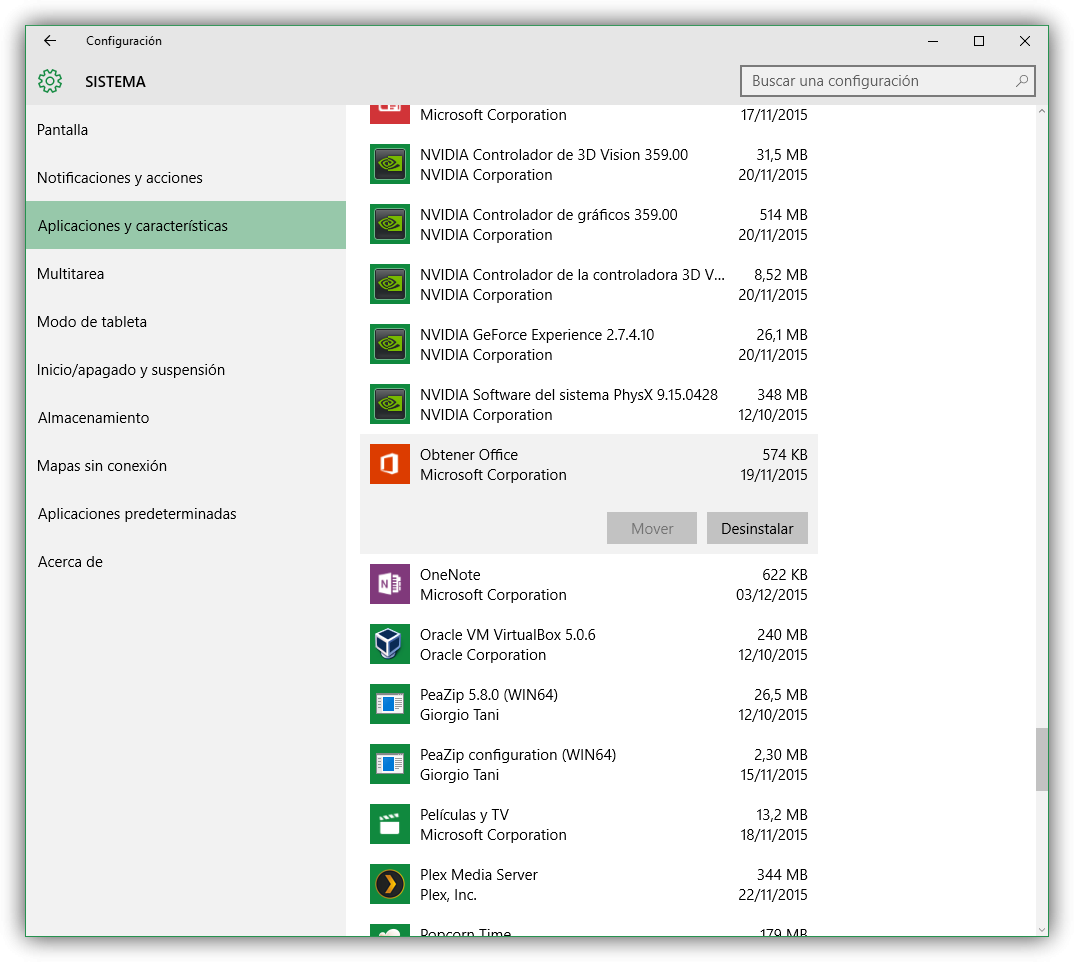Click the 240 MB VirtualBox size value
This screenshot has height=962, width=1074.
point(782,634)
